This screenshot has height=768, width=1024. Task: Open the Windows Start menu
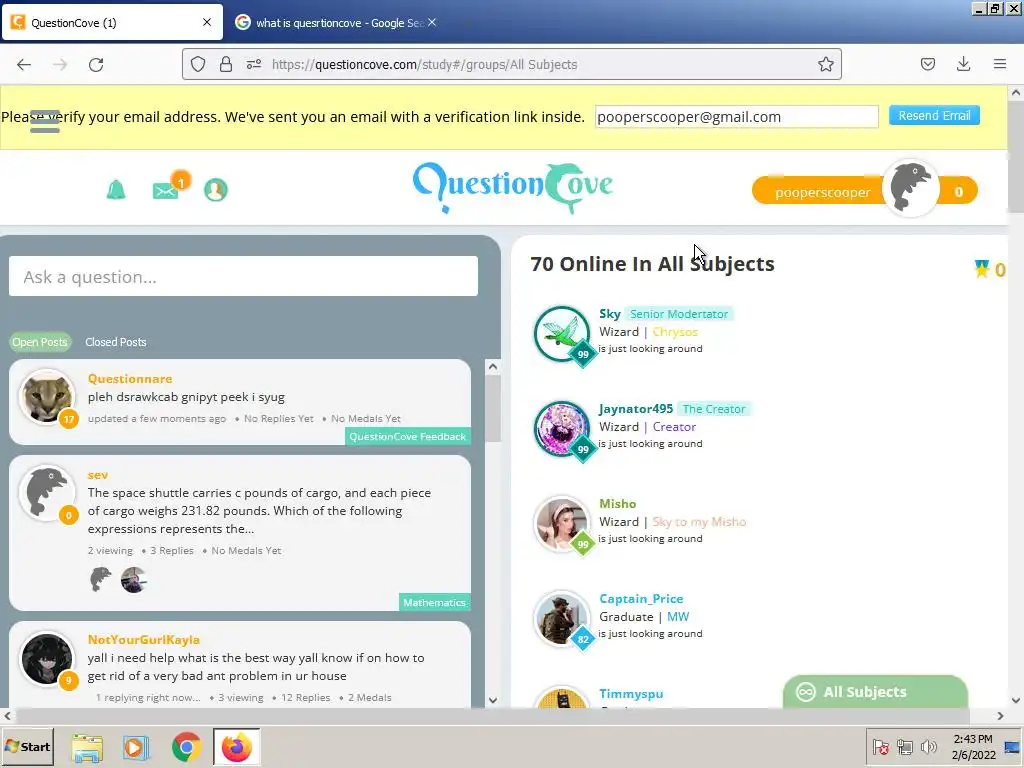point(27,746)
